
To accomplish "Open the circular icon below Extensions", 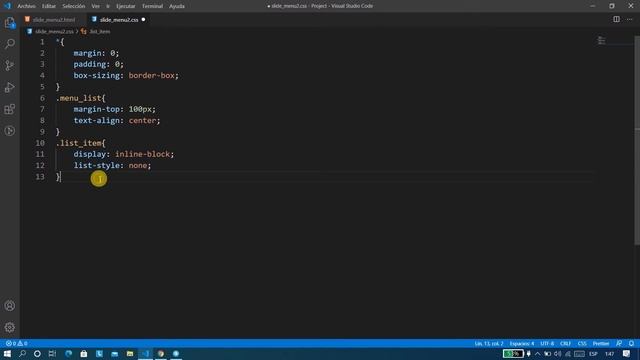I will tap(10, 131).
